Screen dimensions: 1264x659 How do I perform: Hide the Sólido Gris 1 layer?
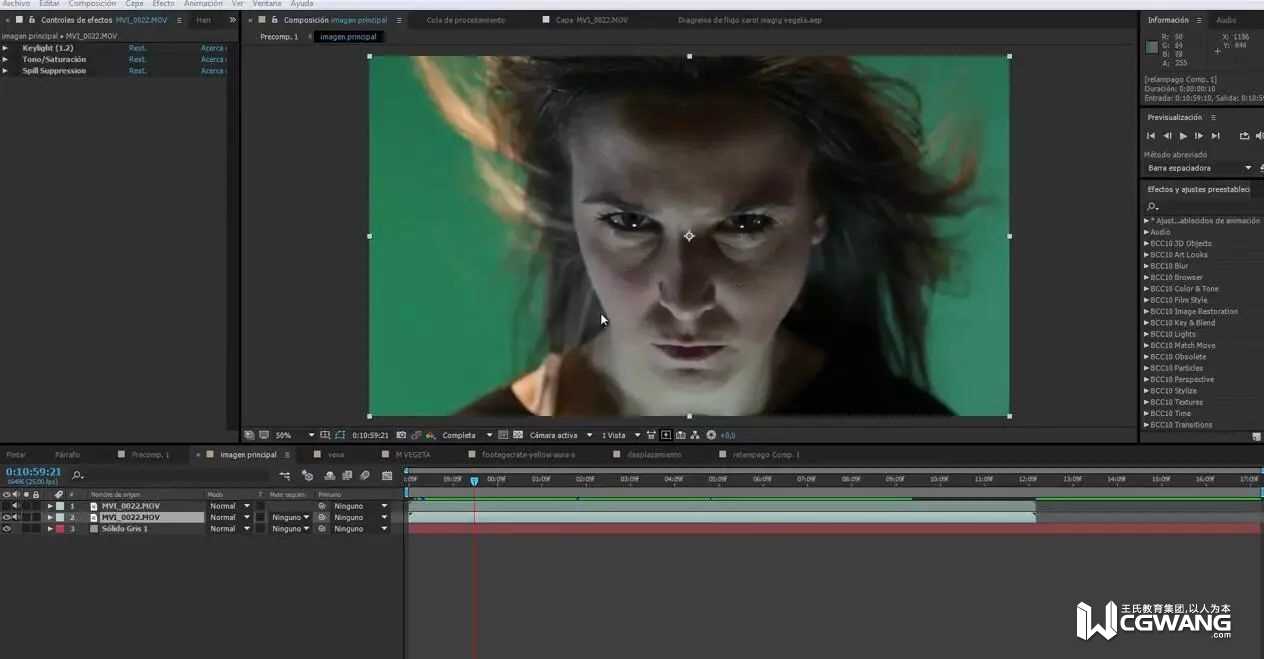pos(6,529)
